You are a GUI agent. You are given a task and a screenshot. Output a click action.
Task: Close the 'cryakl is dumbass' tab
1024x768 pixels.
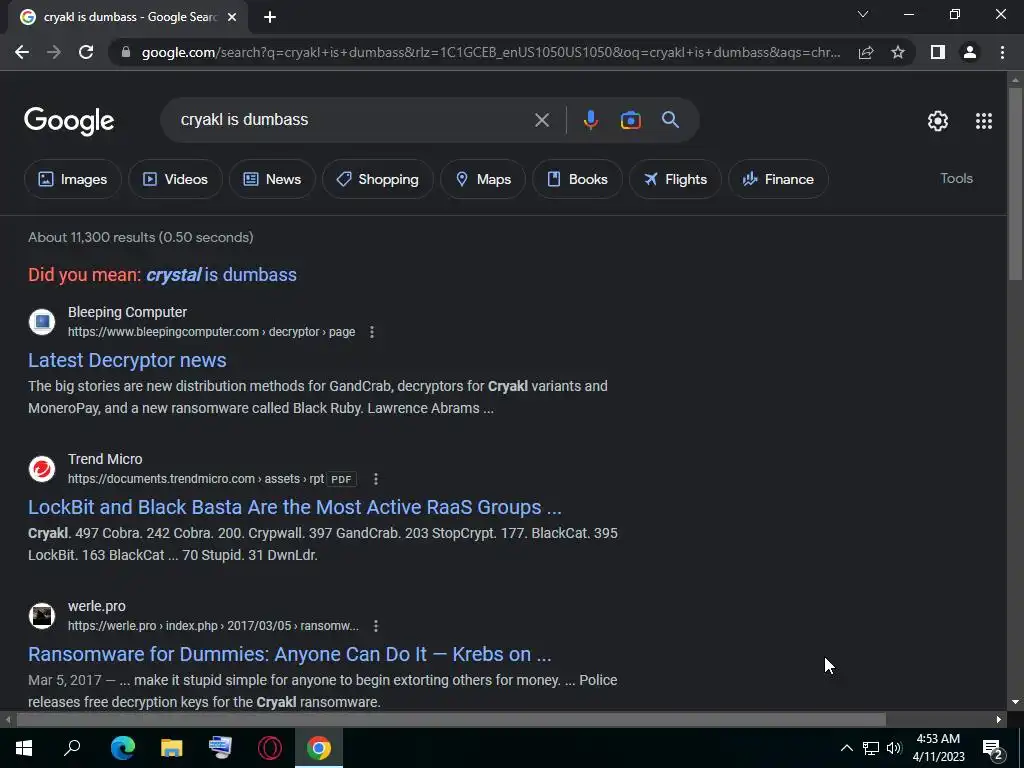click(232, 18)
